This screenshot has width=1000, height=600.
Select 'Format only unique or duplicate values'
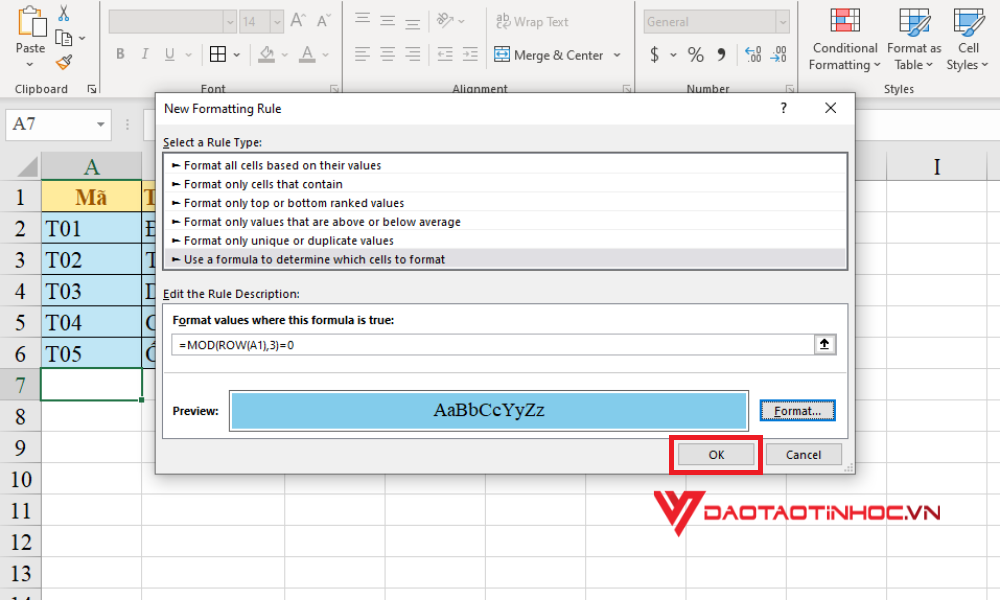point(505,240)
